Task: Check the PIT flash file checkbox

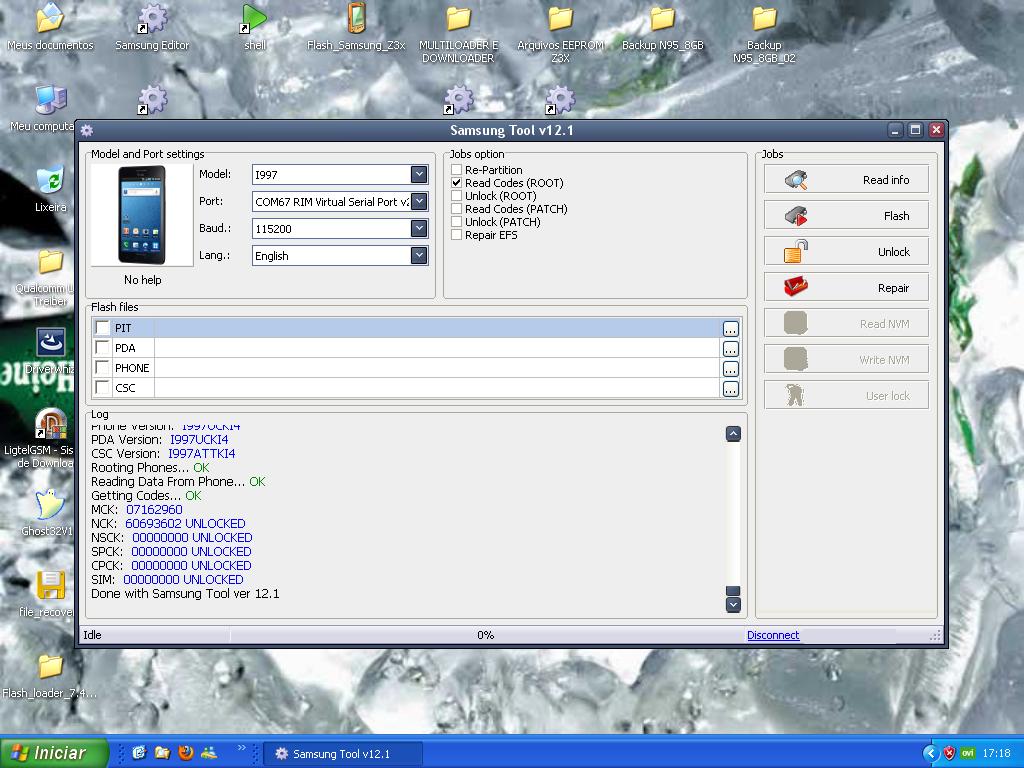Action: (103, 328)
